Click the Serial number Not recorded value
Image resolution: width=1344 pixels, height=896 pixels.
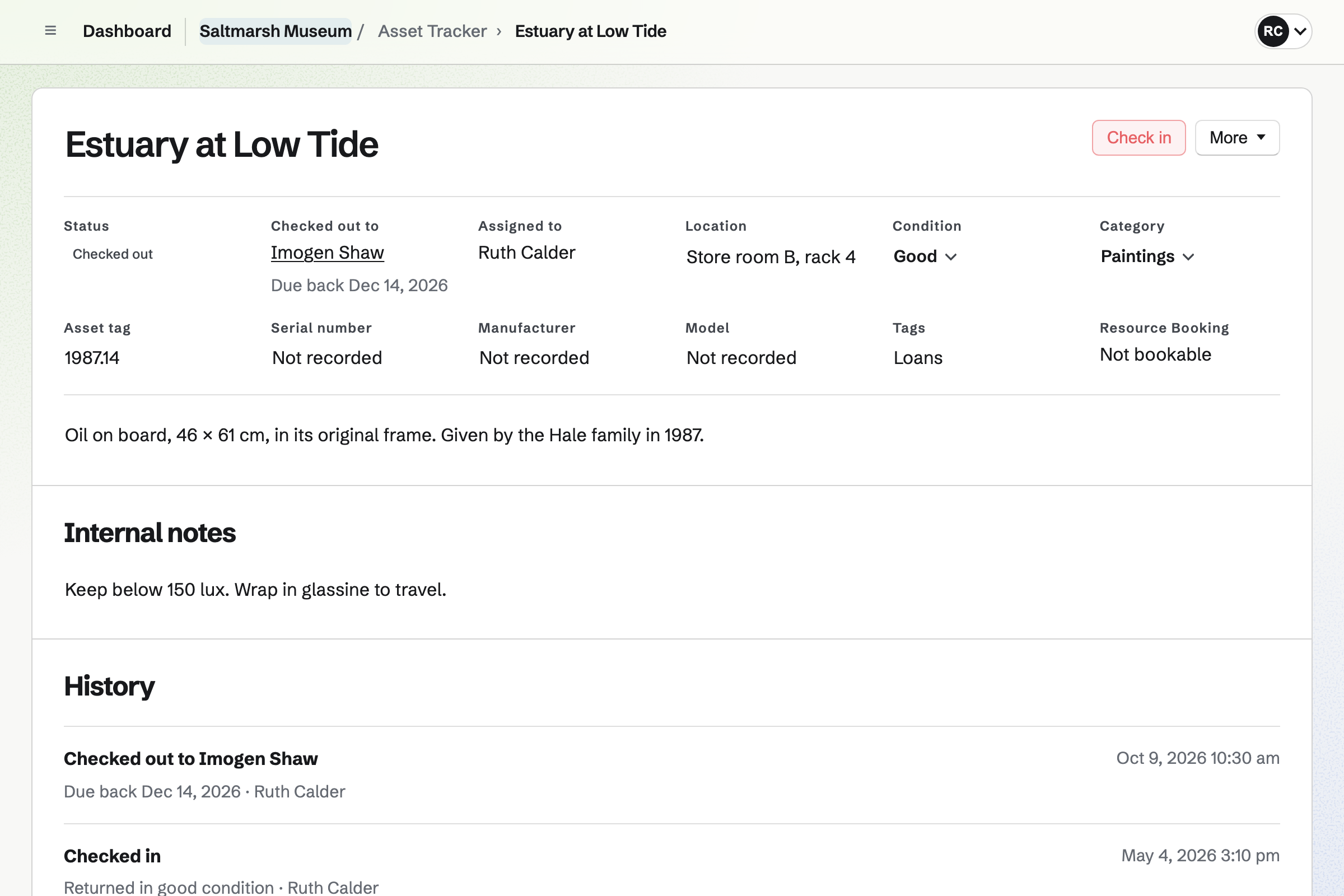(327, 358)
